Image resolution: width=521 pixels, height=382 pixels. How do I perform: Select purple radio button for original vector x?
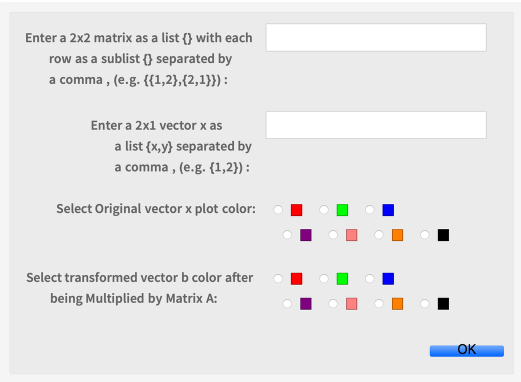[x=287, y=235]
